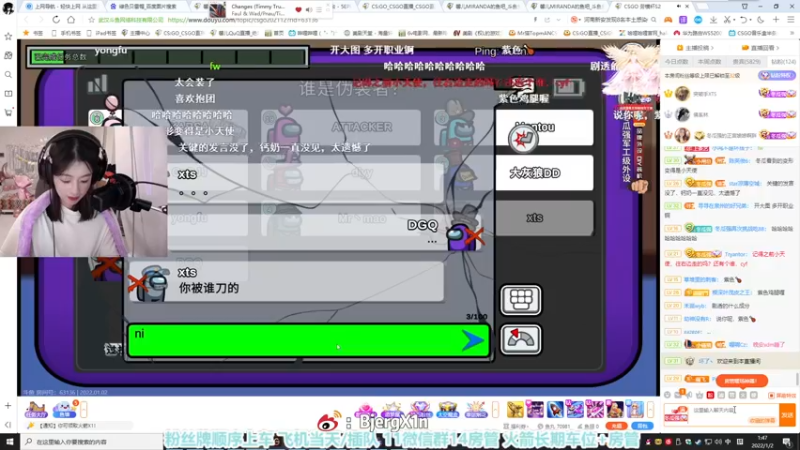Viewport: 800px width, 450px height.
Task: Click the streamer webcam overlay
Action: tap(84, 191)
